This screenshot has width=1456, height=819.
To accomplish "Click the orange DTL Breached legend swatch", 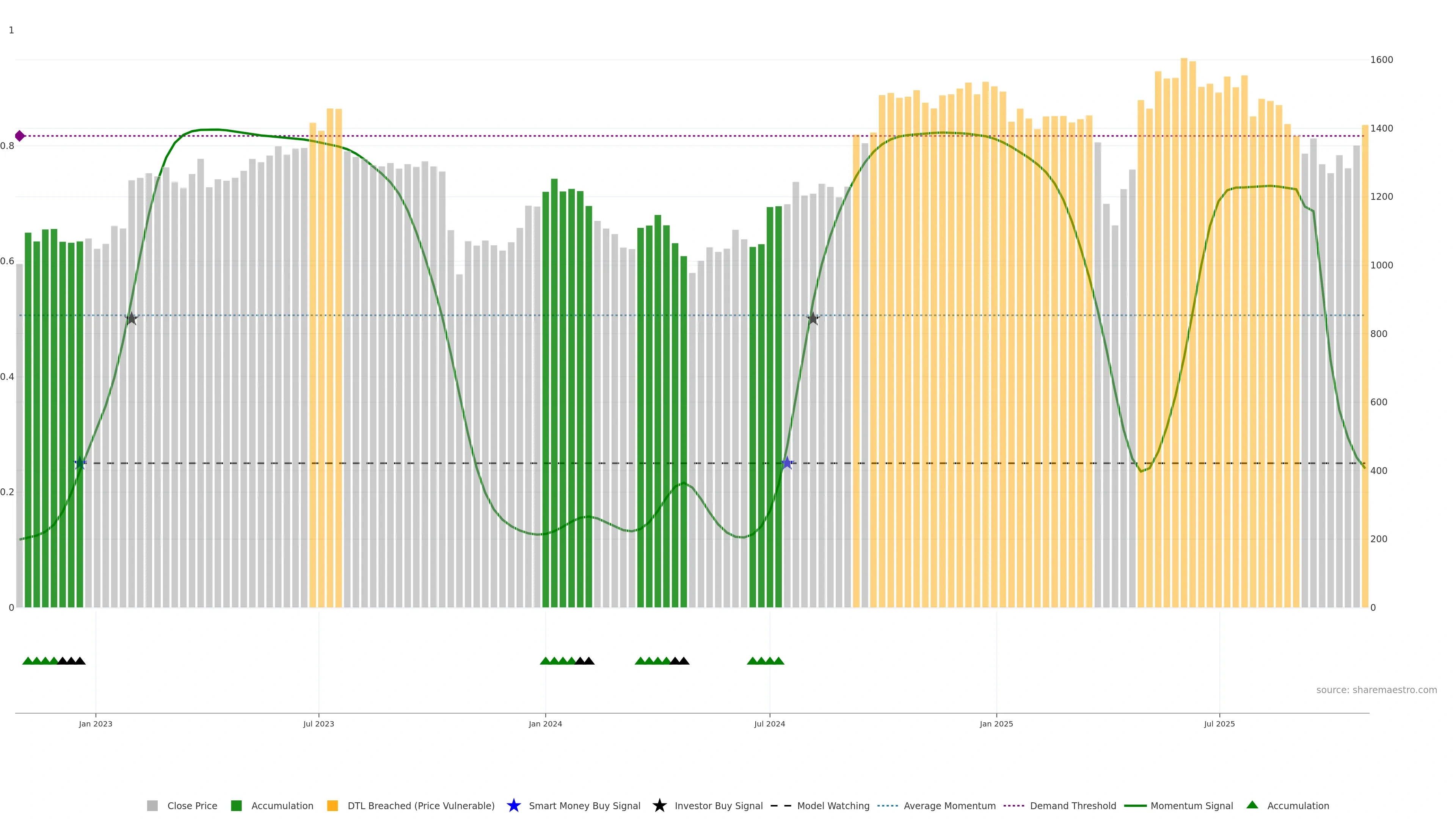I will 333,805.
